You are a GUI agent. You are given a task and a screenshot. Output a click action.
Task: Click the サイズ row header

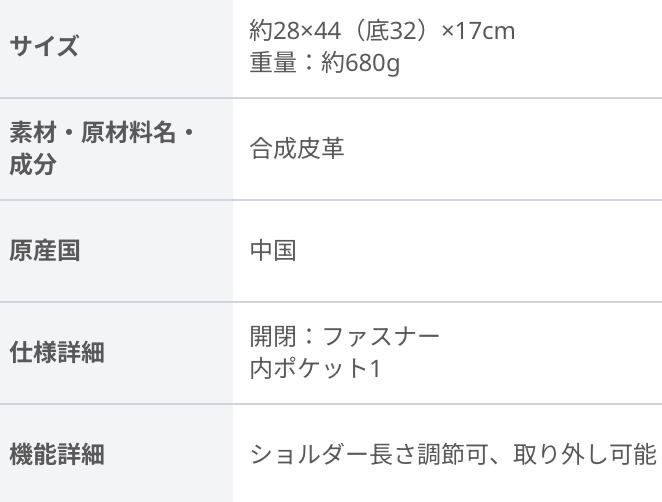click(x=44, y=46)
